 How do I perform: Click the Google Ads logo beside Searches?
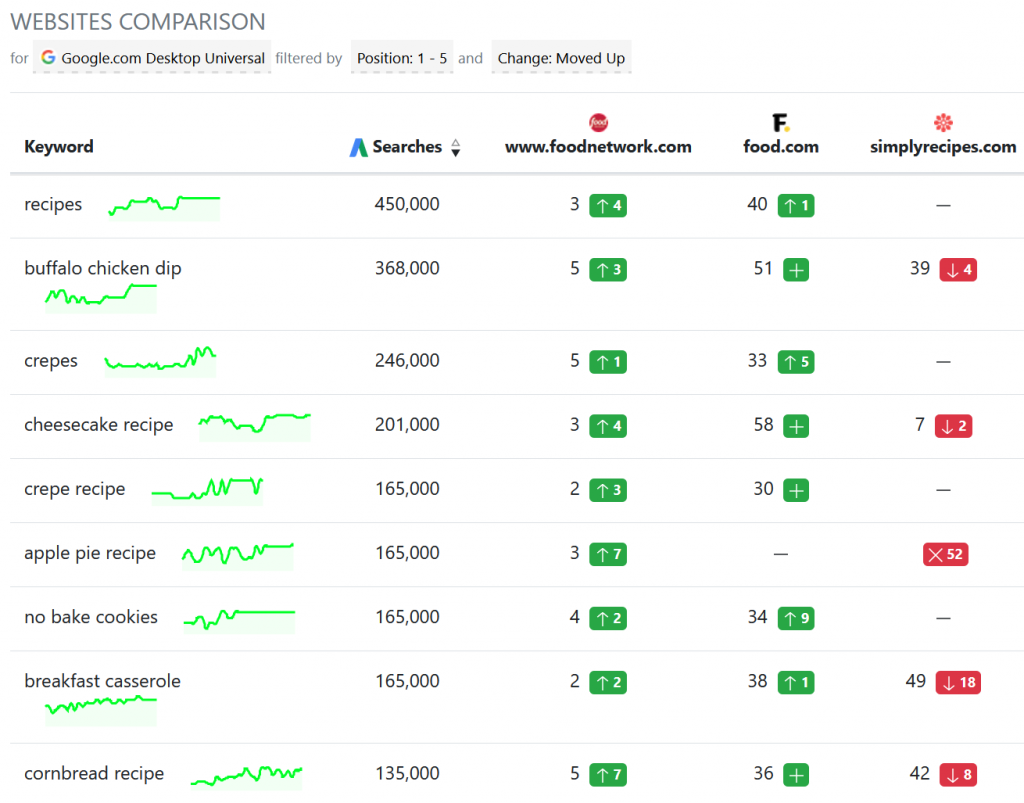(x=358, y=148)
